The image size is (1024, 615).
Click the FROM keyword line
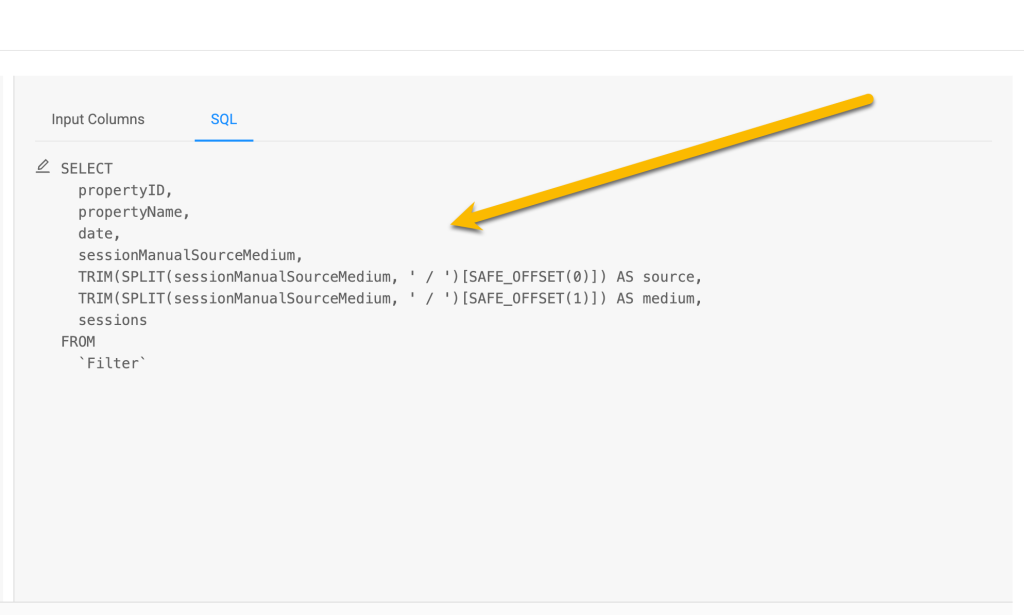click(x=78, y=341)
